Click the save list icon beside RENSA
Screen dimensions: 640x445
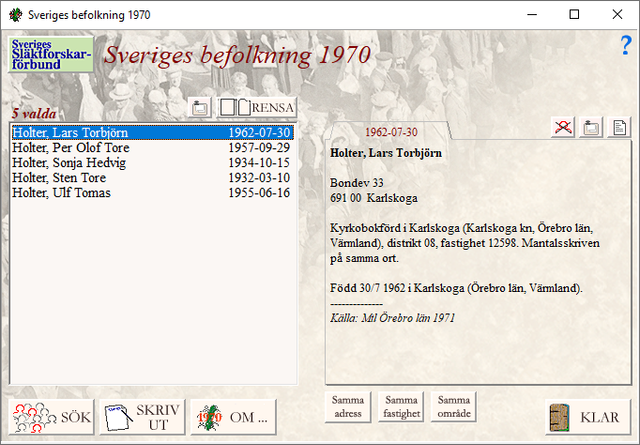200,108
